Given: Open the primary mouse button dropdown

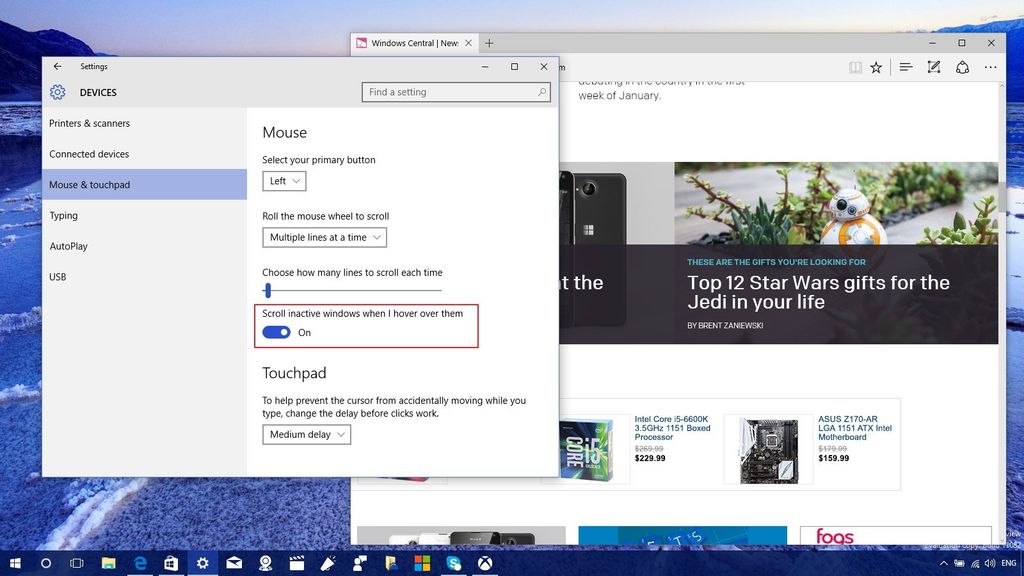Looking at the screenshot, I should click(283, 181).
